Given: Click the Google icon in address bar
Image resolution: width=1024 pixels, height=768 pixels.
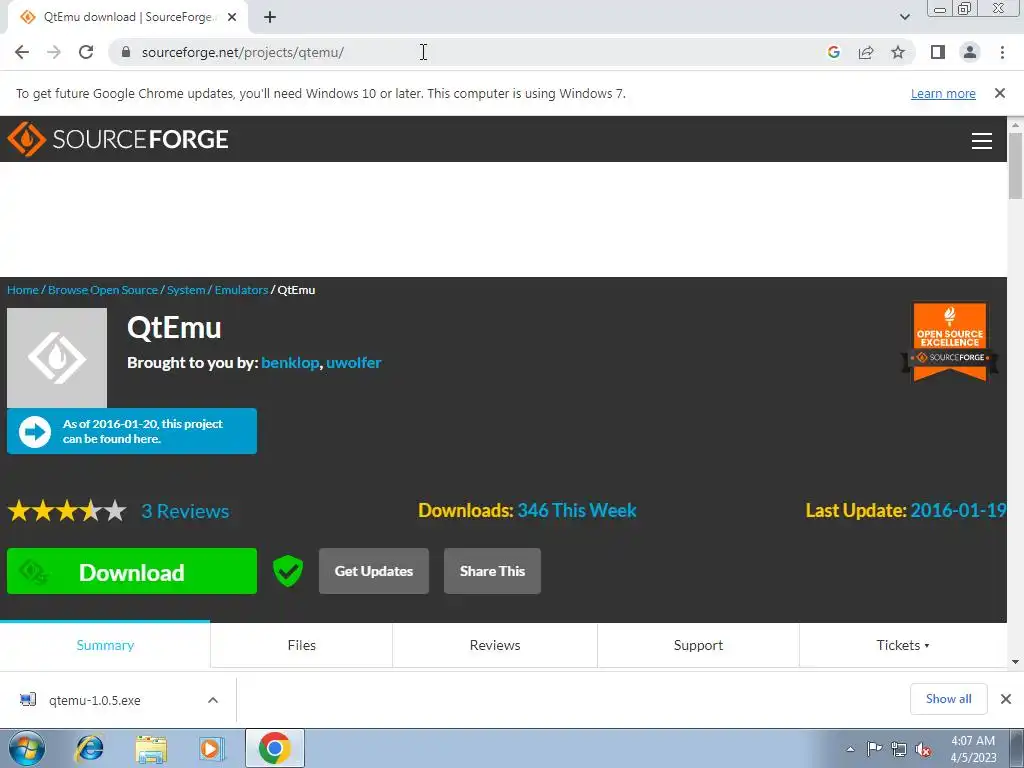Looking at the screenshot, I should 833,52.
